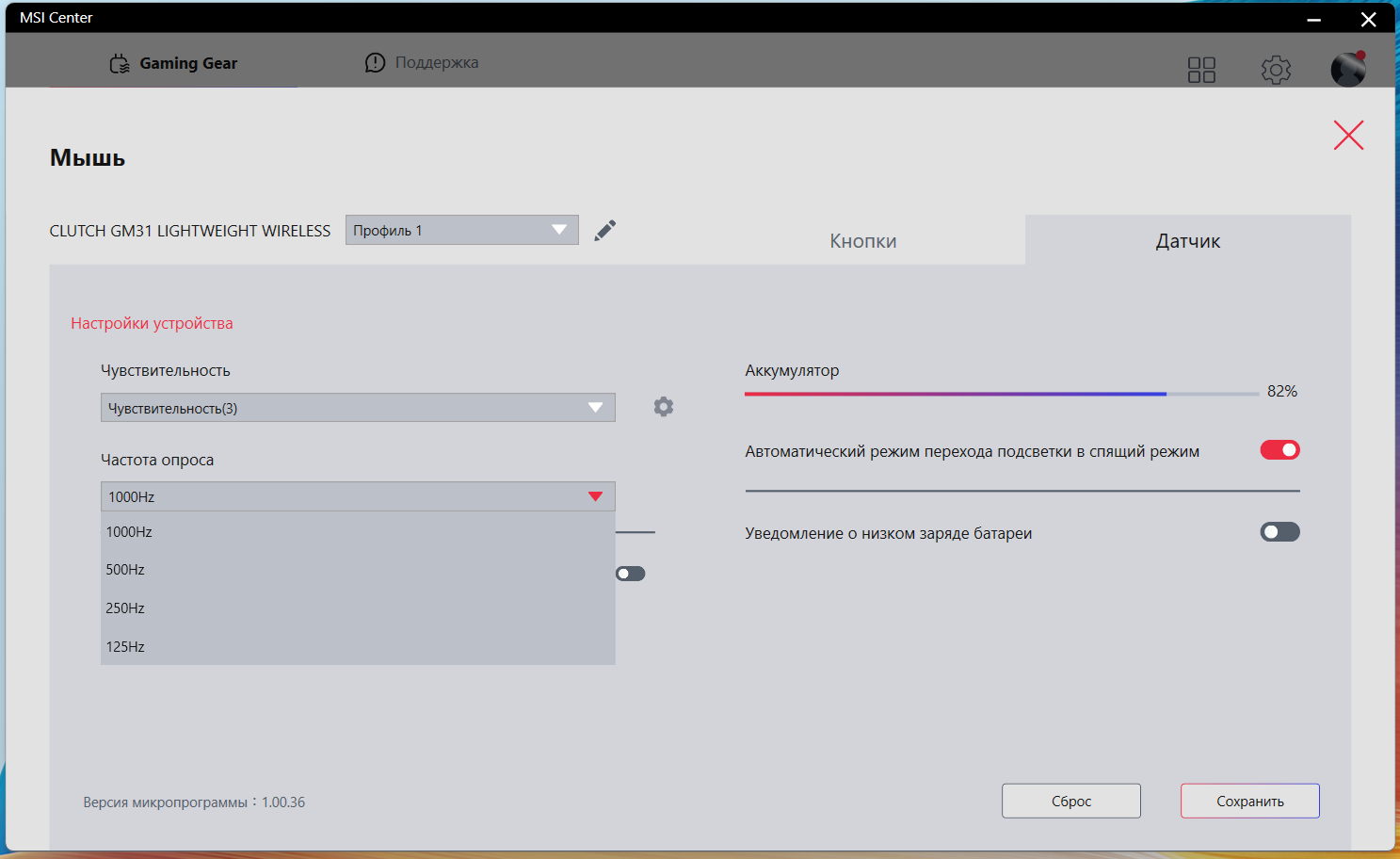Expand the Профиль 1 dropdown
The image size is (1400, 859).
point(461,230)
